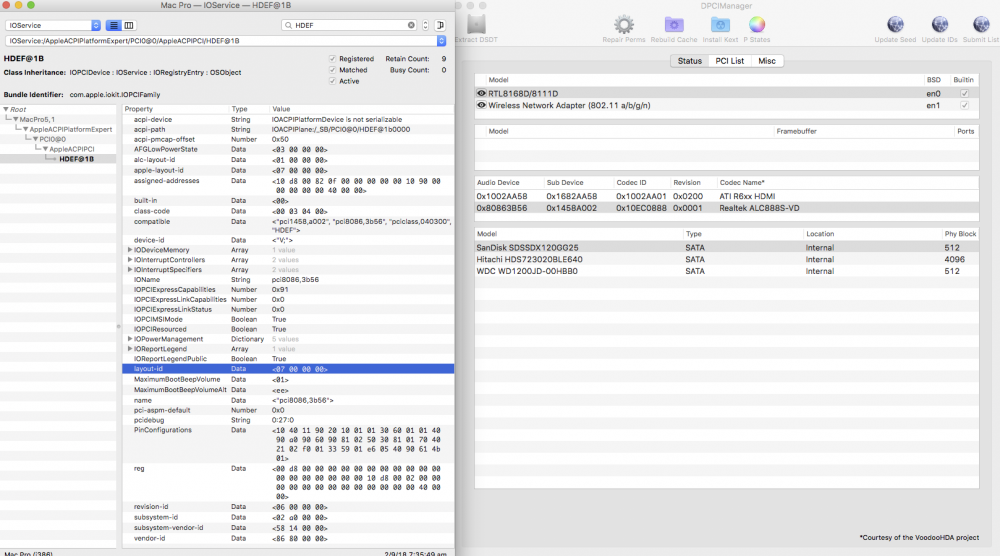Select the subsystem-vendor-id property row

point(288,528)
